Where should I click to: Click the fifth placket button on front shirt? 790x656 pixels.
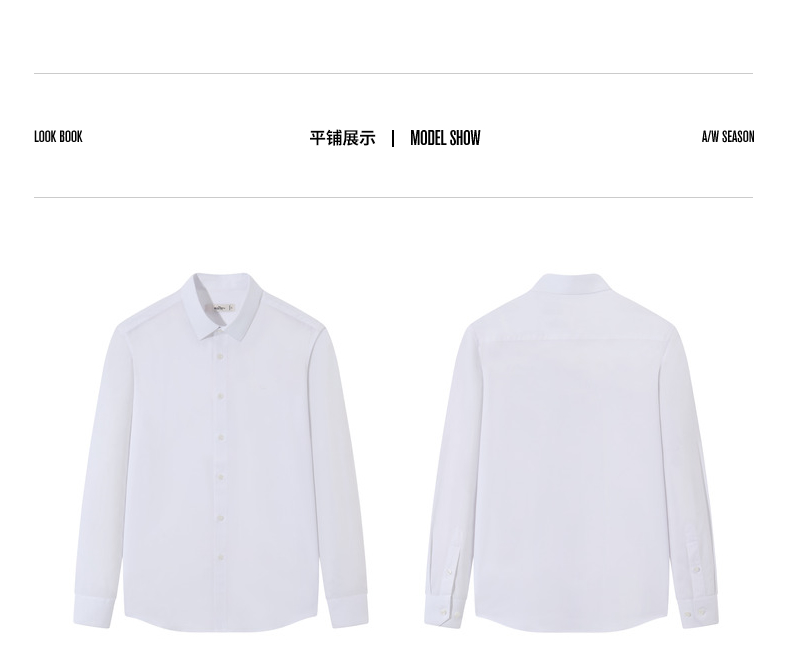click(221, 517)
